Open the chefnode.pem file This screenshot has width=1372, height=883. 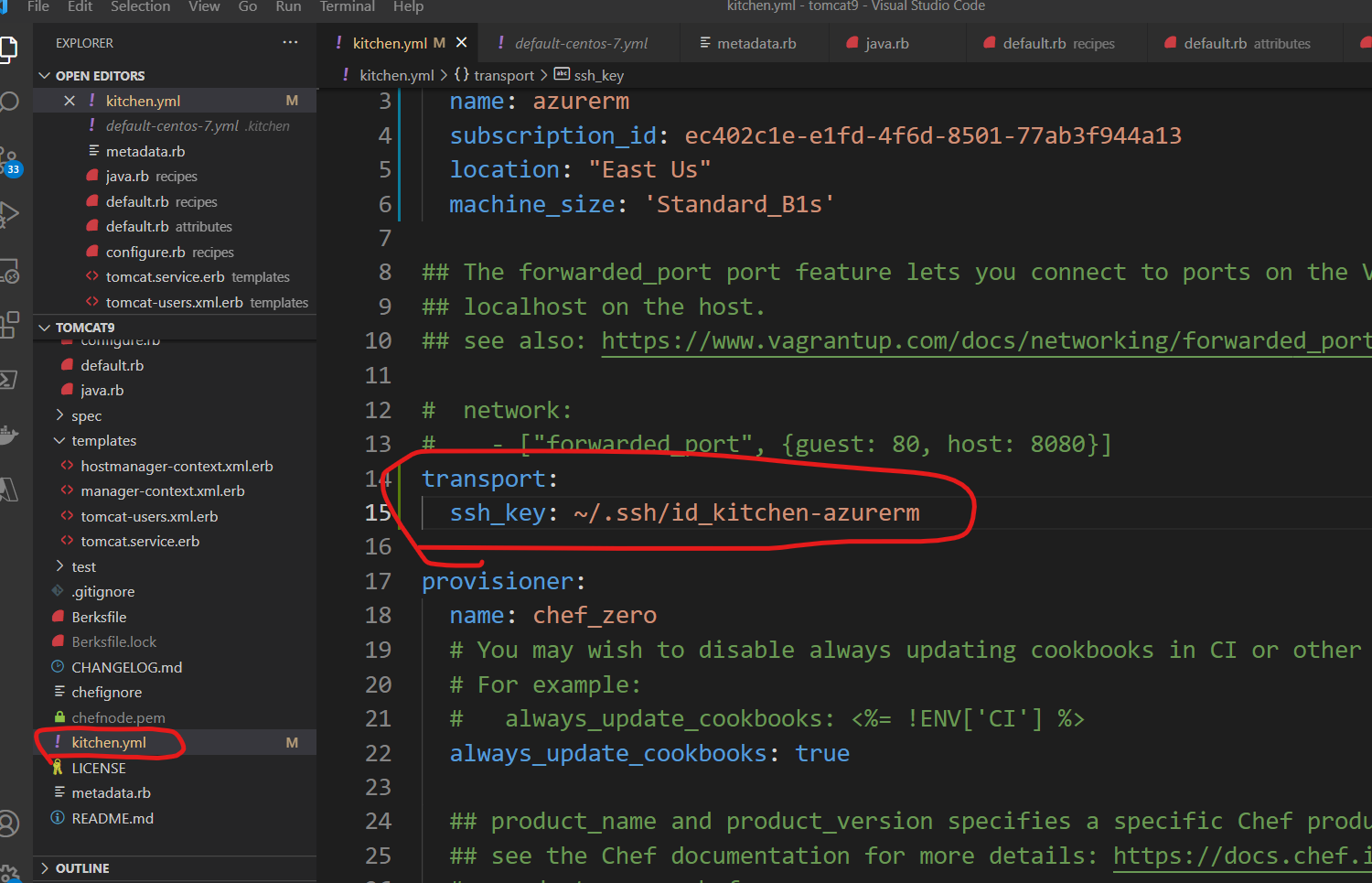click(119, 718)
